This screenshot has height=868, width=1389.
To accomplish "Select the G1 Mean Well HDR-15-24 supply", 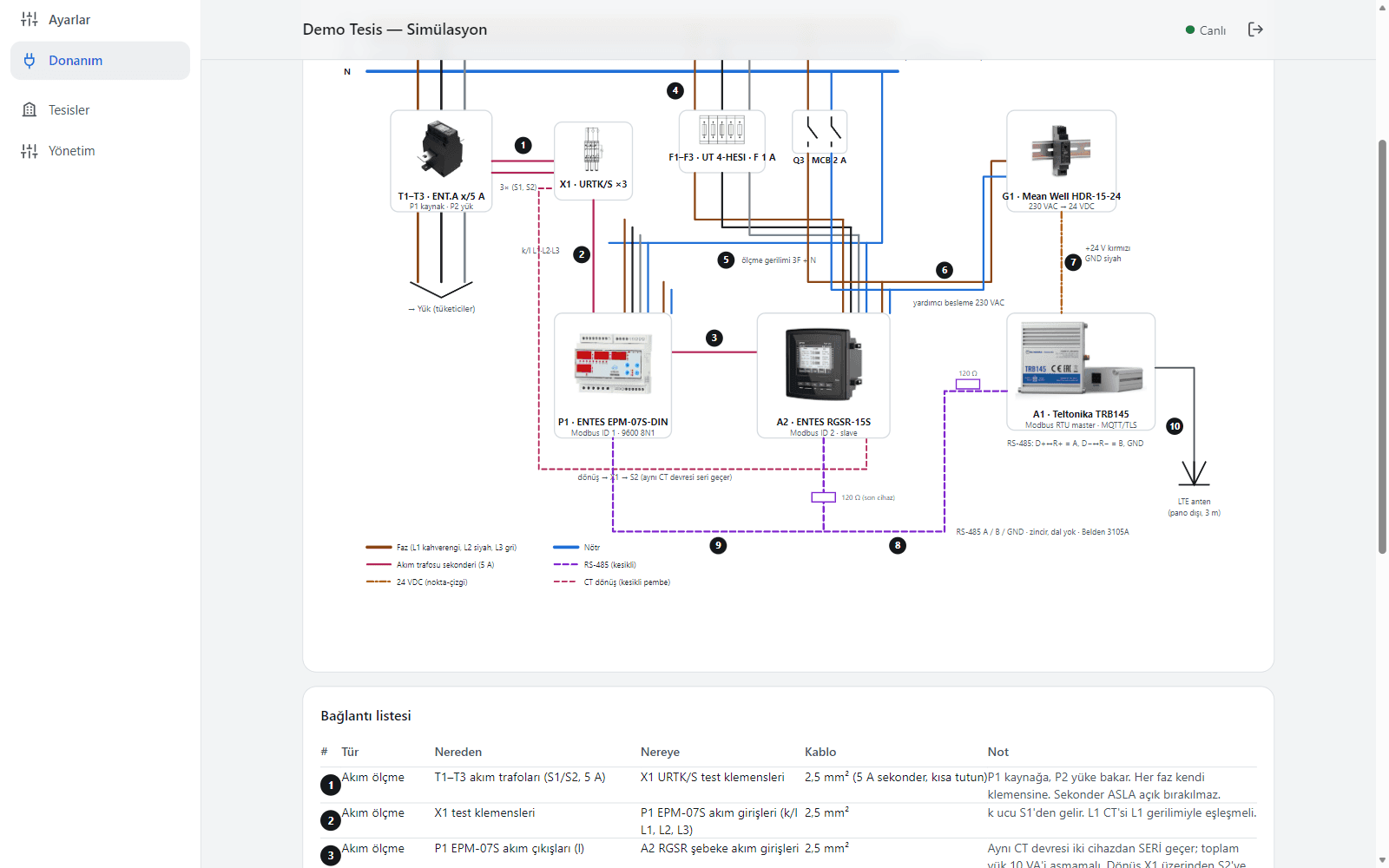I will click(1061, 161).
